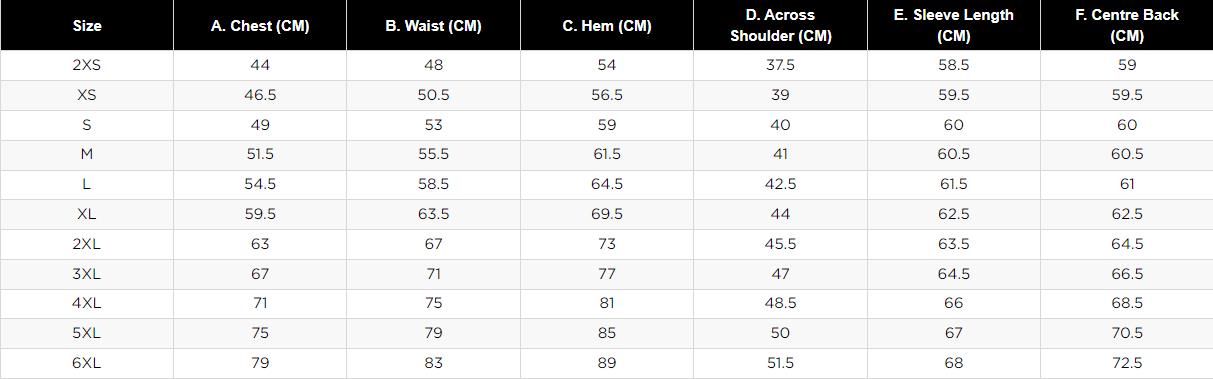This screenshot has width=1213, height=379.
Task: Select the 2XS size row label
Action: [87, 65]
